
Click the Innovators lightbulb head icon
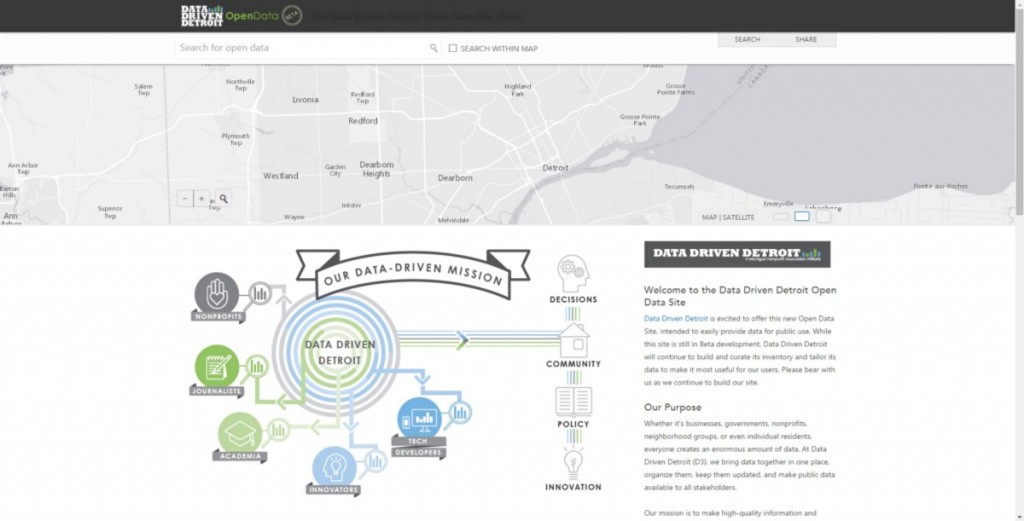334,467
